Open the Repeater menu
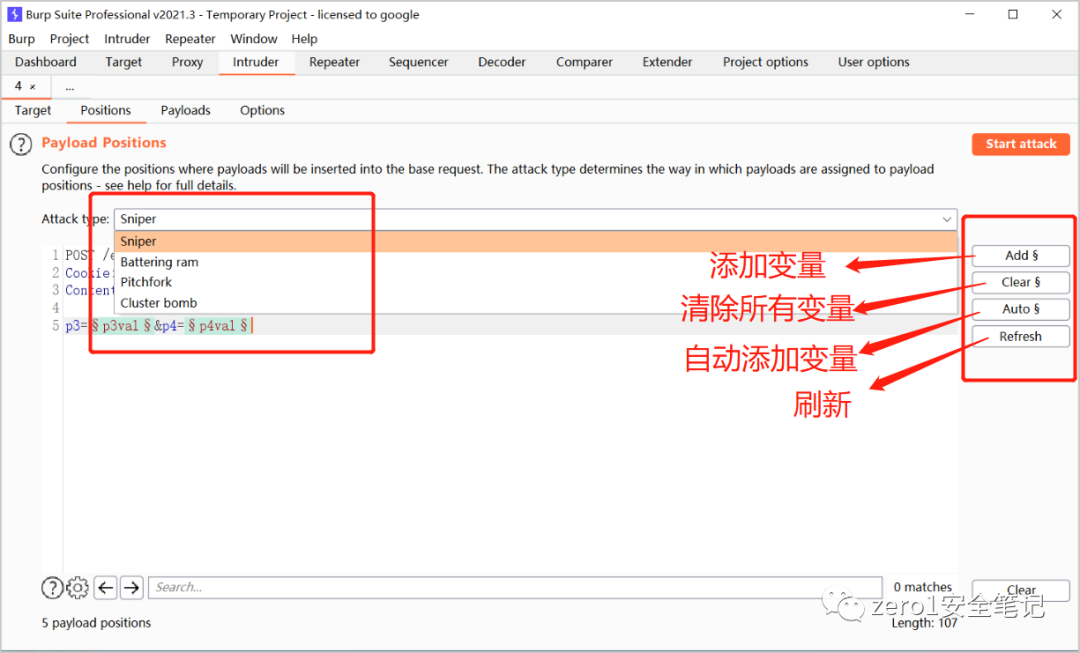 pyautogui.click(x=190, y=39)
